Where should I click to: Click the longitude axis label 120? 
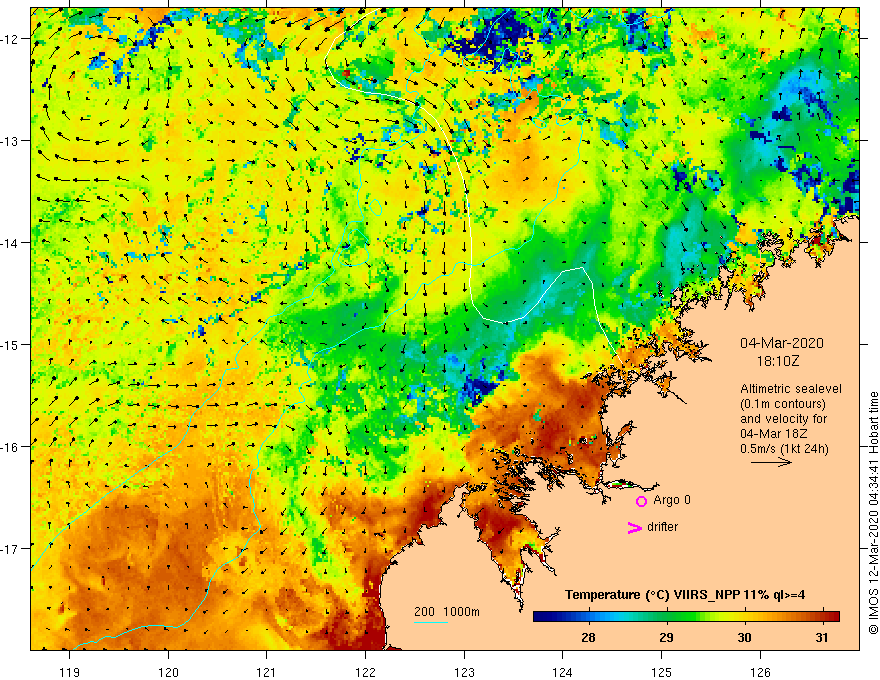[168, 672]
